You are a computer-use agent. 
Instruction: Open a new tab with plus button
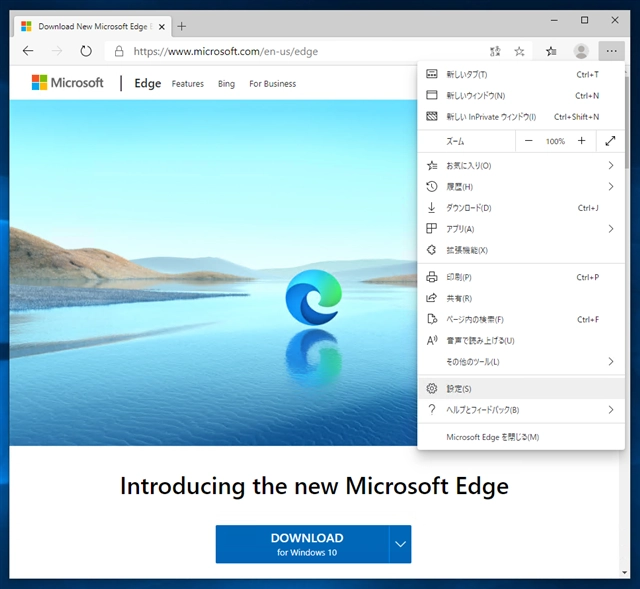click(x=182, y=27)
